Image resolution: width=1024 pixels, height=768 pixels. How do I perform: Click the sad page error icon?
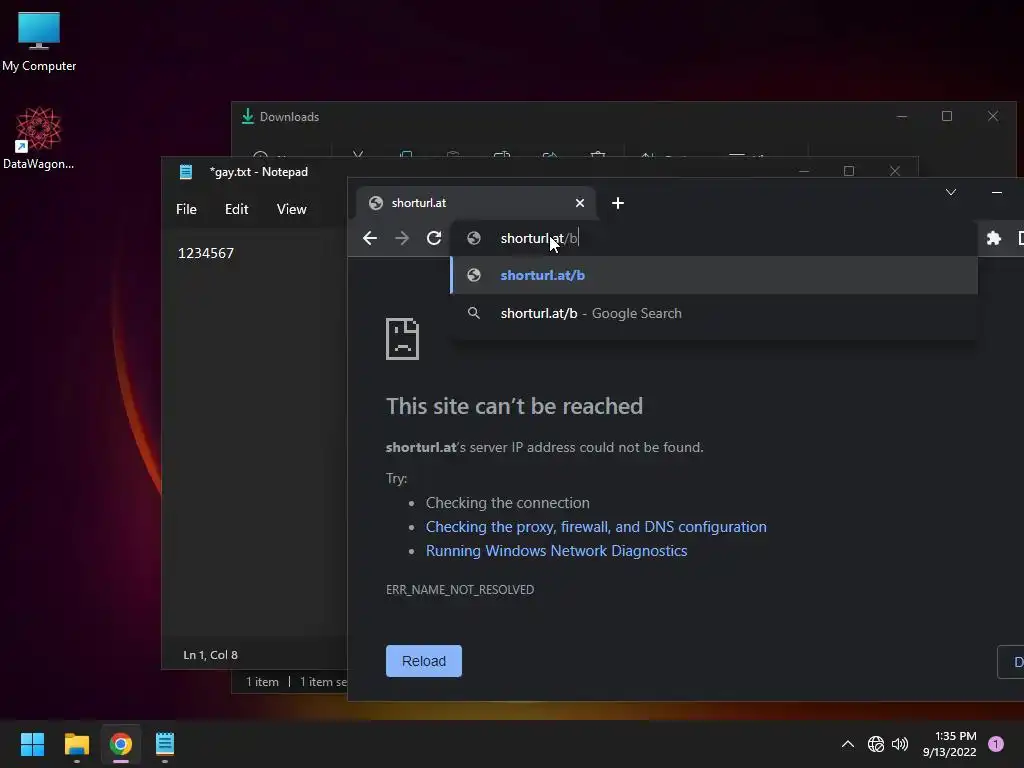(x=402, y=339)
